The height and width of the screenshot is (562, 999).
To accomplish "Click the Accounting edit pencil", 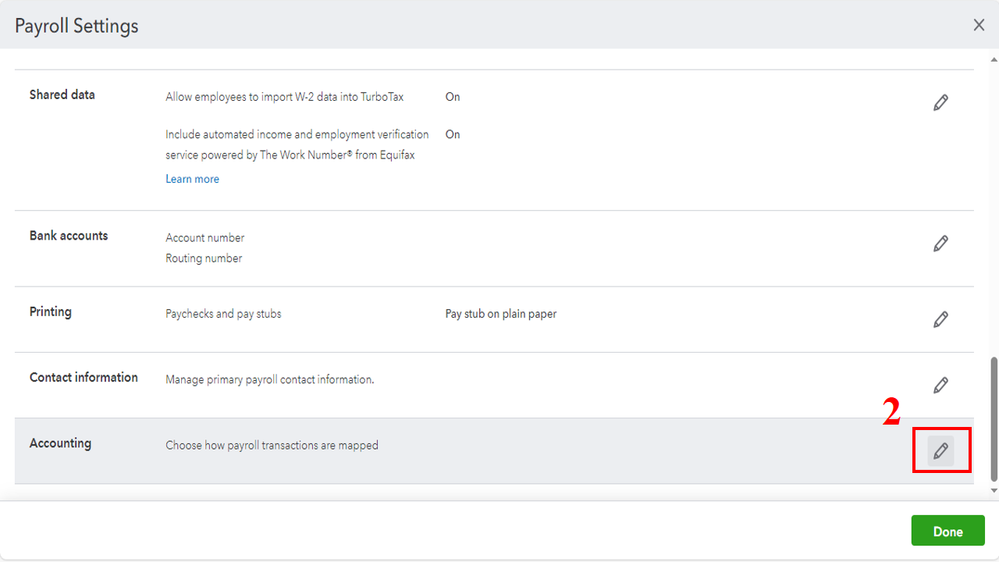I will point(940,451).
